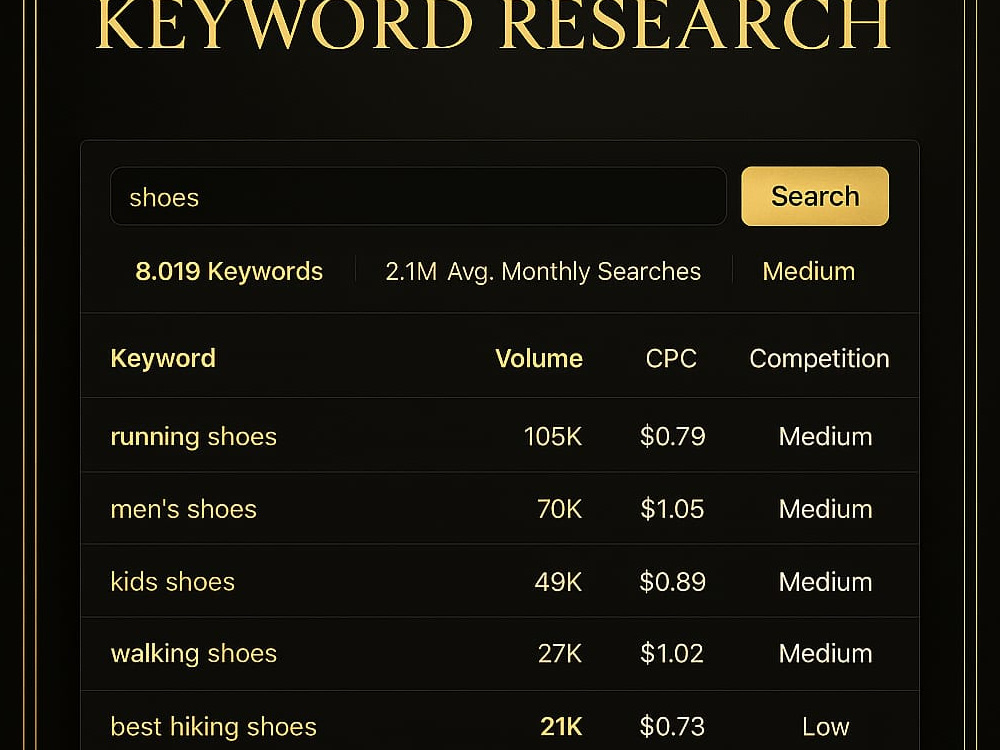
Task: Click the 105K volume value
Action: (553, 437)
